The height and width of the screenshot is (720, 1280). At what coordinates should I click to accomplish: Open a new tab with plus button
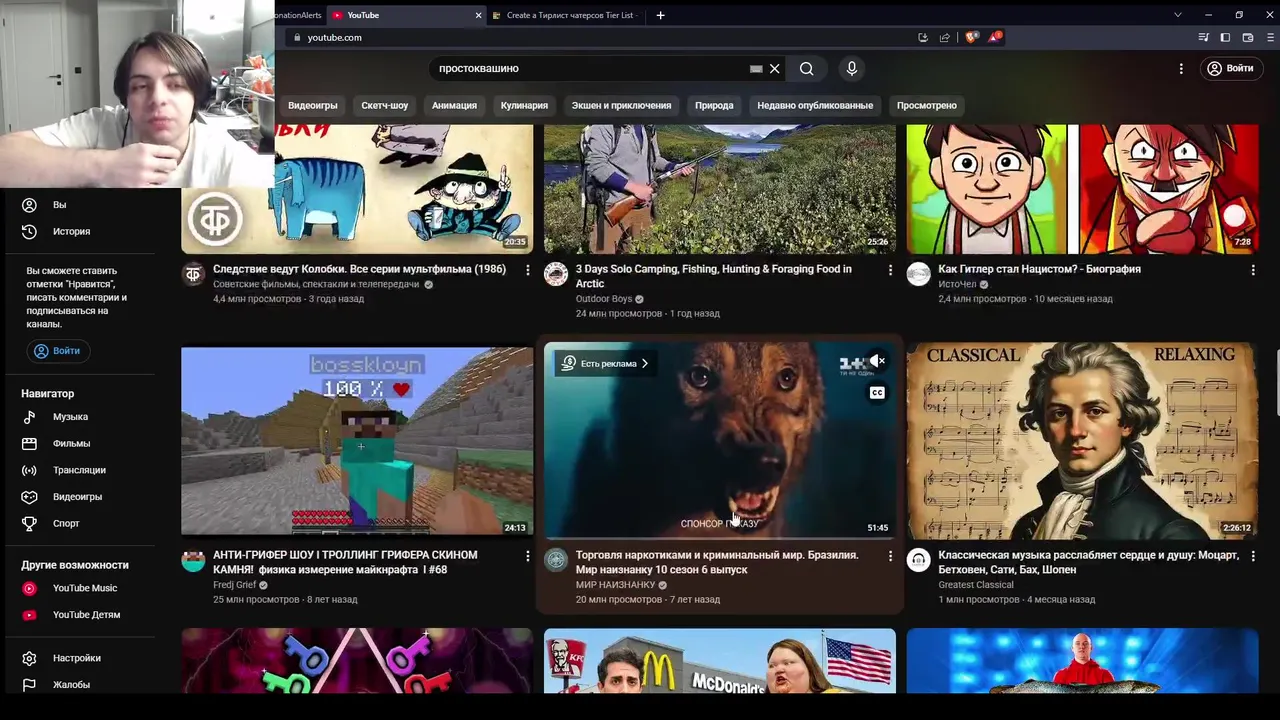pos(660,15)
